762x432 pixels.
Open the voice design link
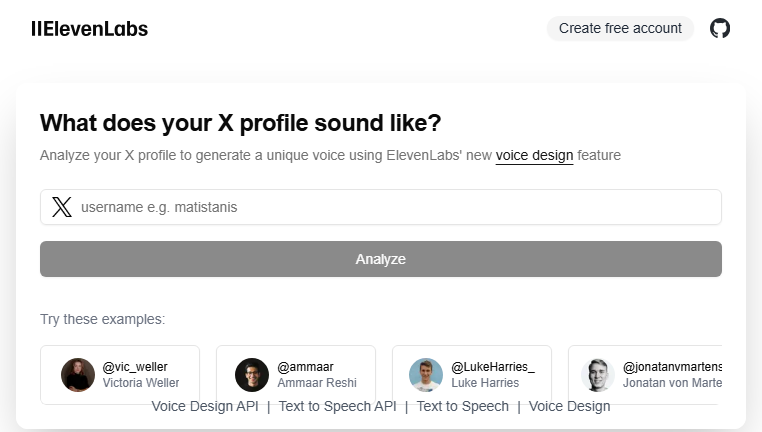(x=534, y=156)
